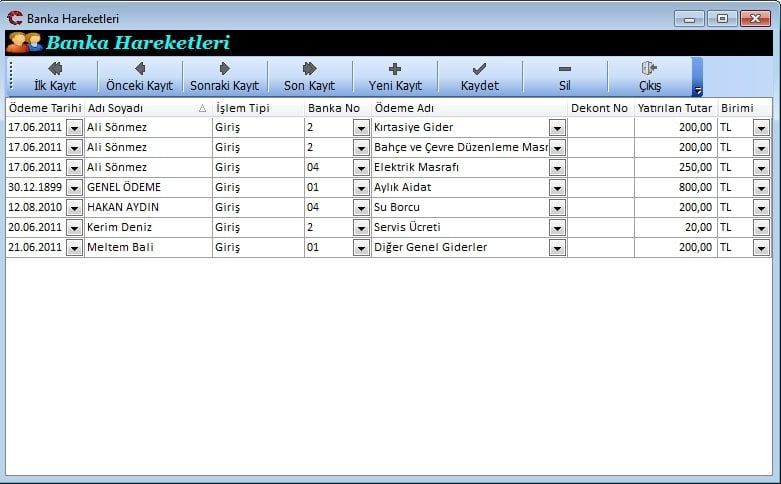Open Banka No dropdown in HAKAN AYDIN row
781x484 pixels.
(x=361, y=208)
